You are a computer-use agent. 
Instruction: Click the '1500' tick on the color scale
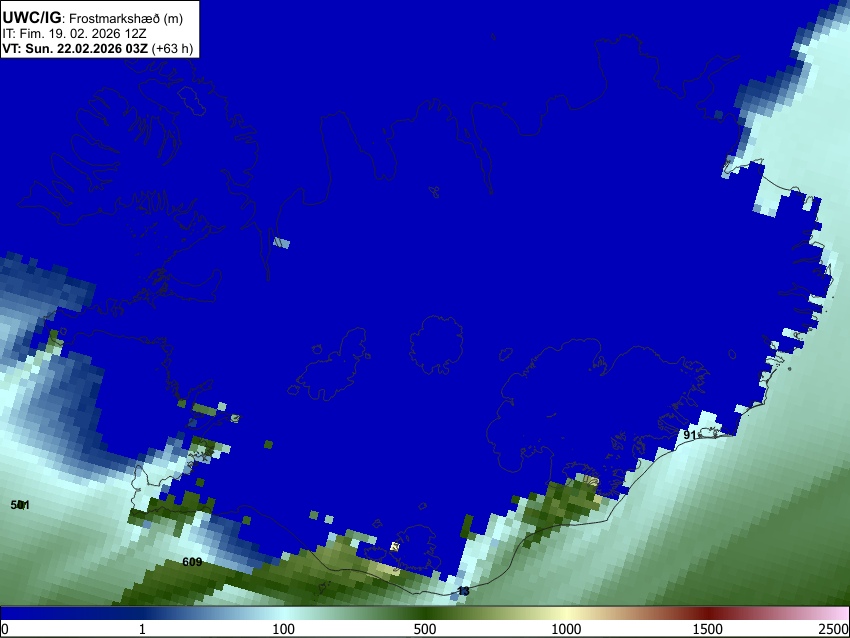click(x=707, y=629)
